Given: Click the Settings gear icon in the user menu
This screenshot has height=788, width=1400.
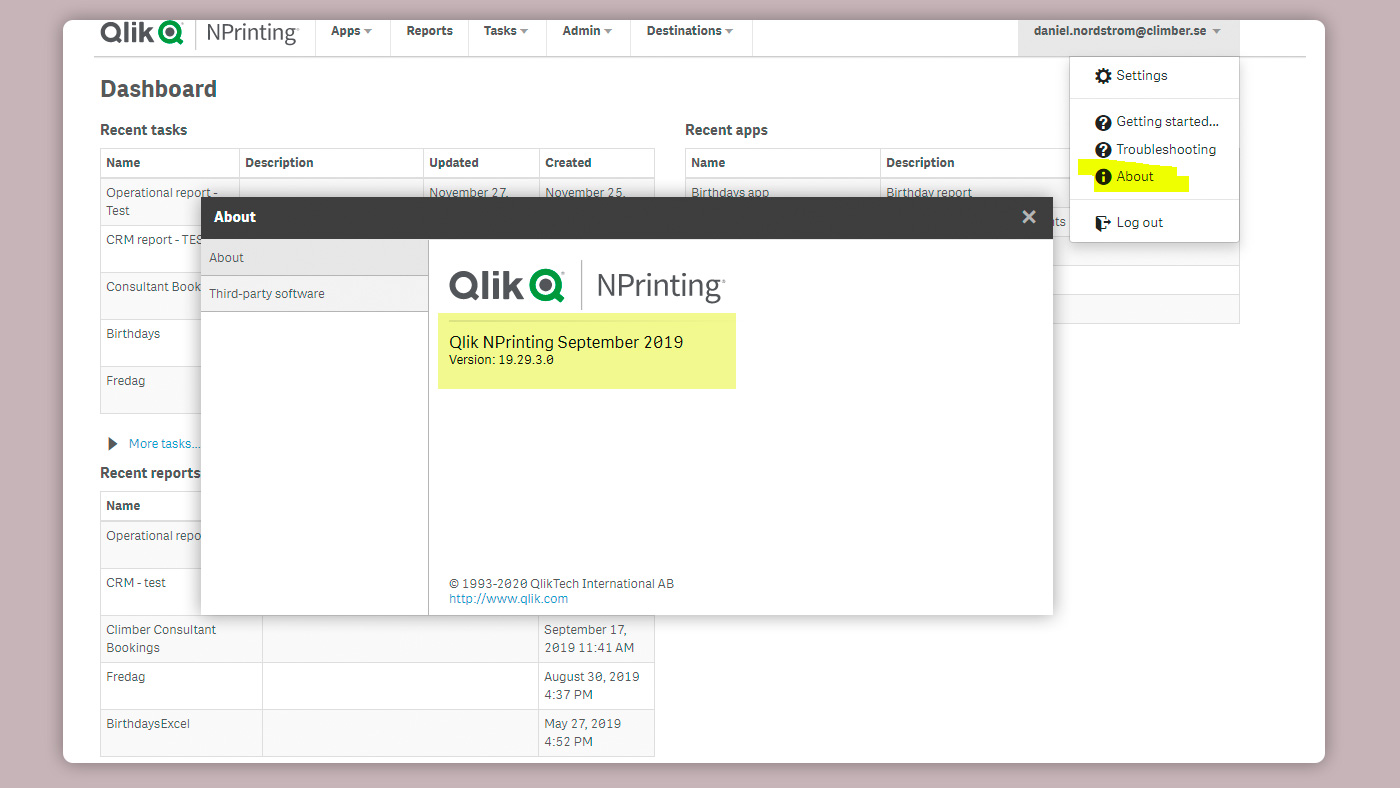Looking at the screenshot, I should (x=1103, y=76).
